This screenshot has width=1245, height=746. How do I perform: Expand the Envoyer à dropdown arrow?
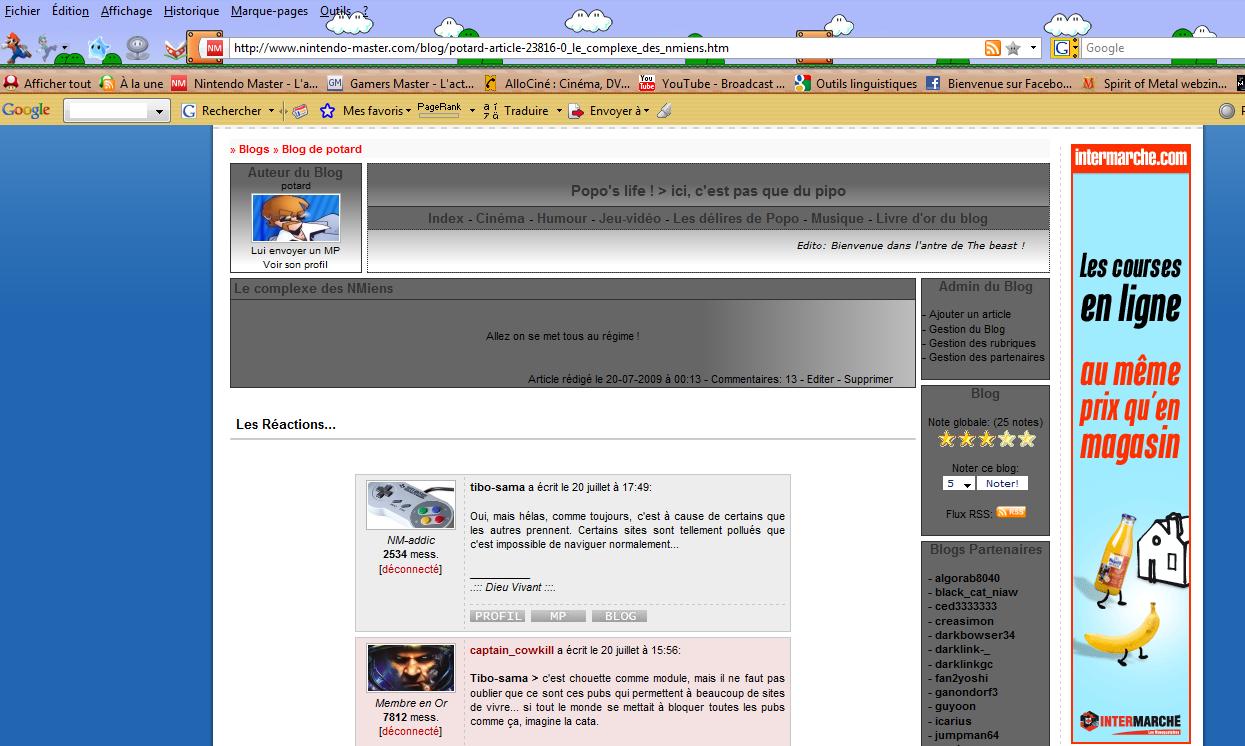[x=647, y=111]
